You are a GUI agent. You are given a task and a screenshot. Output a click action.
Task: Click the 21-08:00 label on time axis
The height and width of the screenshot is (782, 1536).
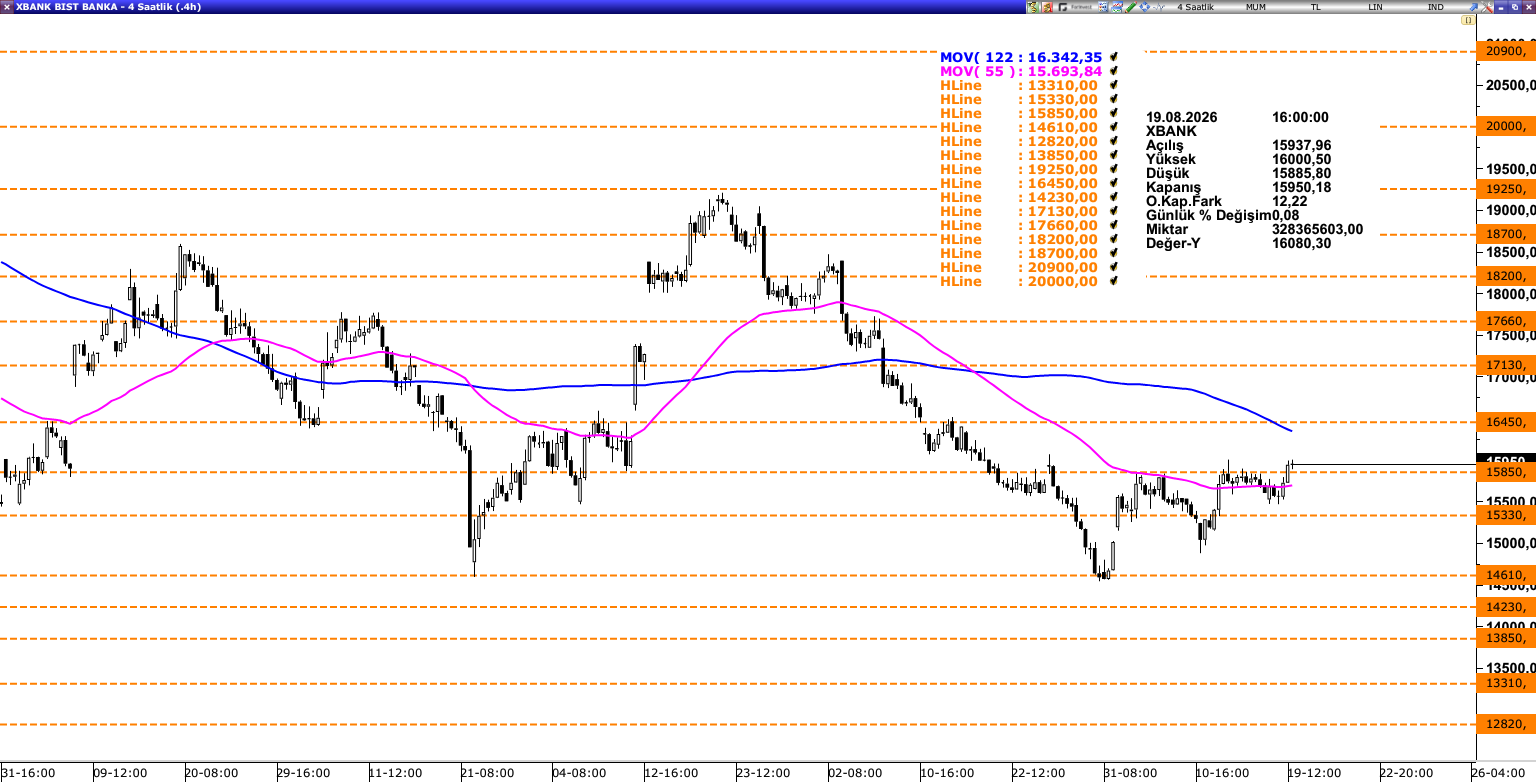pos(487,773)
